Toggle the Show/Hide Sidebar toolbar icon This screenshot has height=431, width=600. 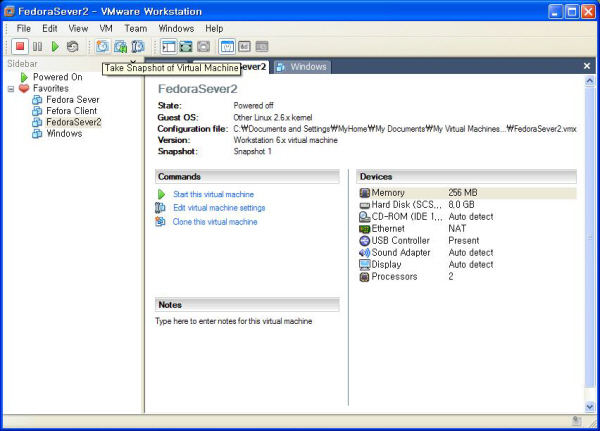pyautogui.click(x=168, y=47)
